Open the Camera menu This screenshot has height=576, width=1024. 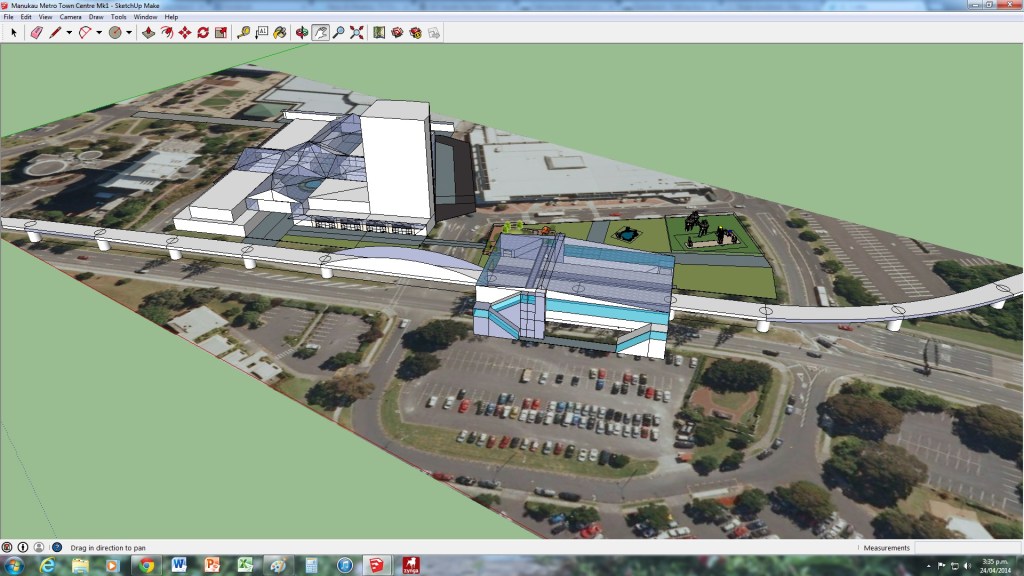[x=70, y=17]
